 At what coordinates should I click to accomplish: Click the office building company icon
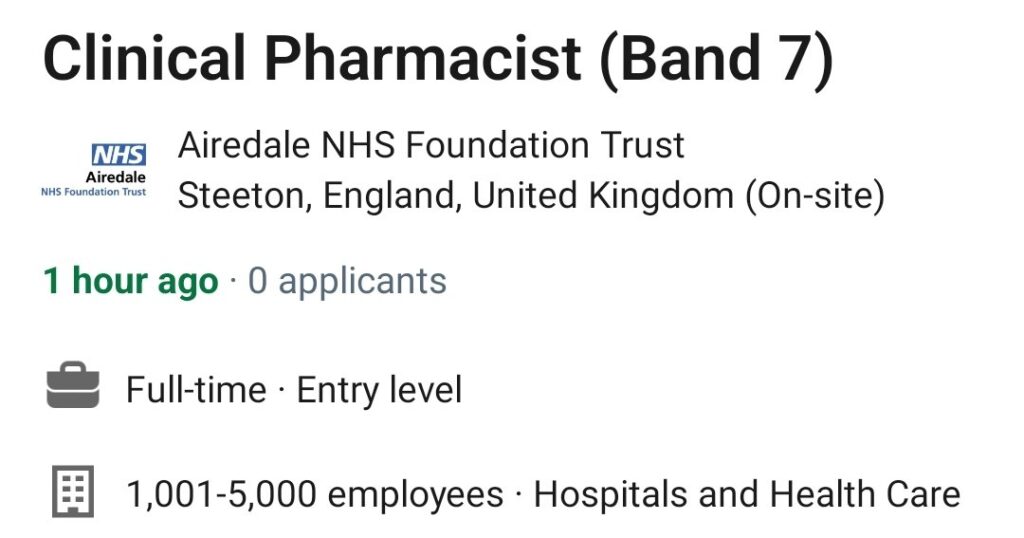pyautogui.click(x=73, y=491)
